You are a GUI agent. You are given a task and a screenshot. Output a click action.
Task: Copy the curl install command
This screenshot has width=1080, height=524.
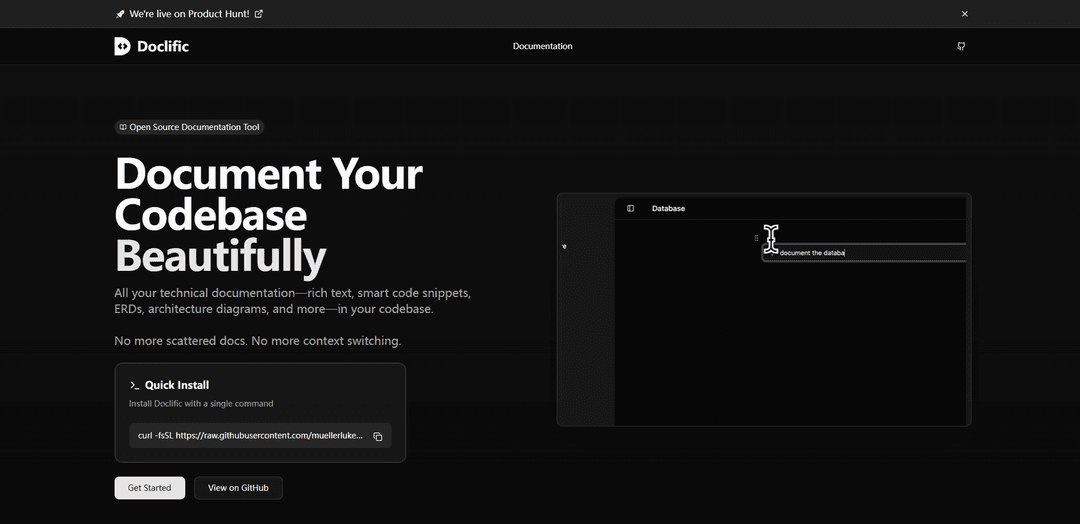tap(378, 436)
